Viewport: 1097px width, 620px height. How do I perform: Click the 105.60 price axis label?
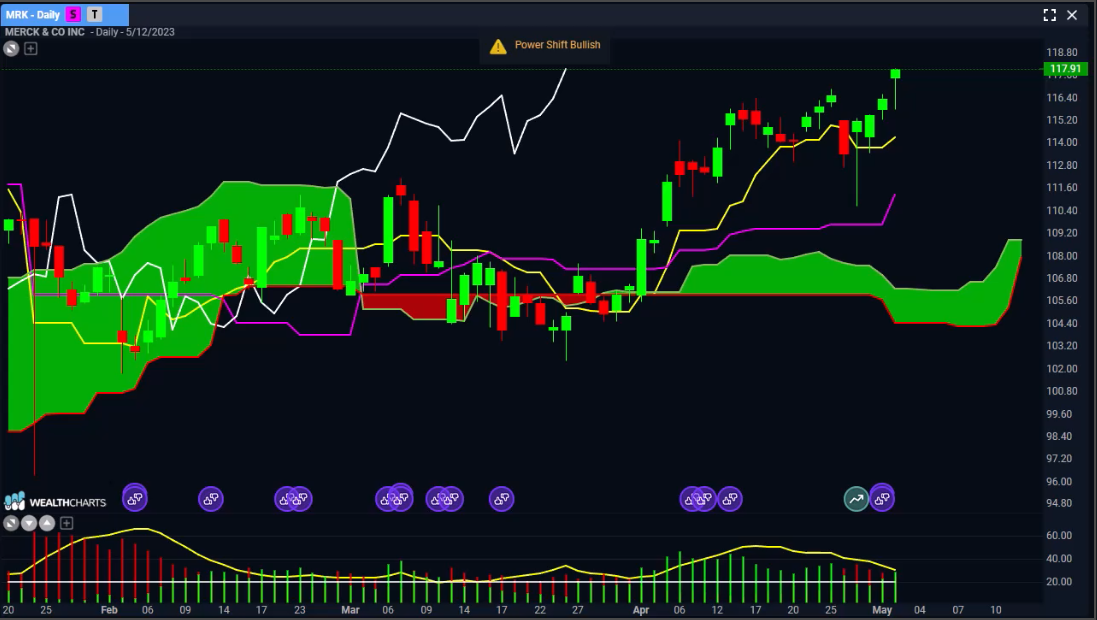(x=1062, y=301)
